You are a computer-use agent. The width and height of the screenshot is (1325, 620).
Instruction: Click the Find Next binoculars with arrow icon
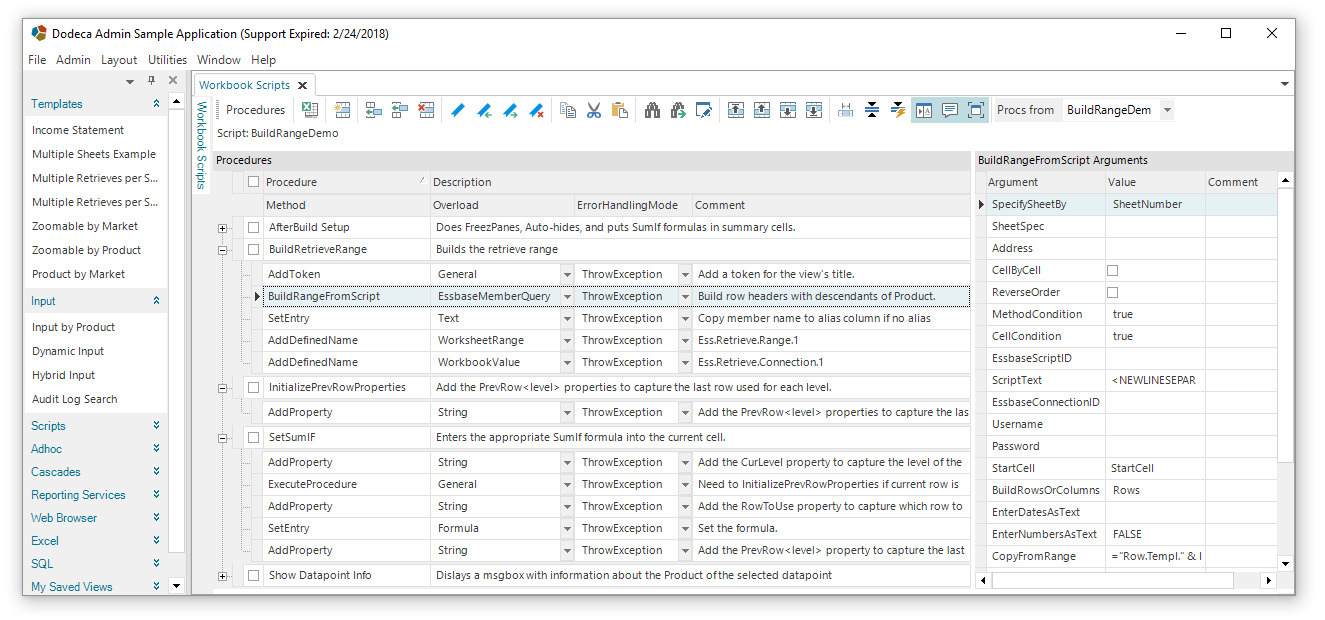pos(678,110)
